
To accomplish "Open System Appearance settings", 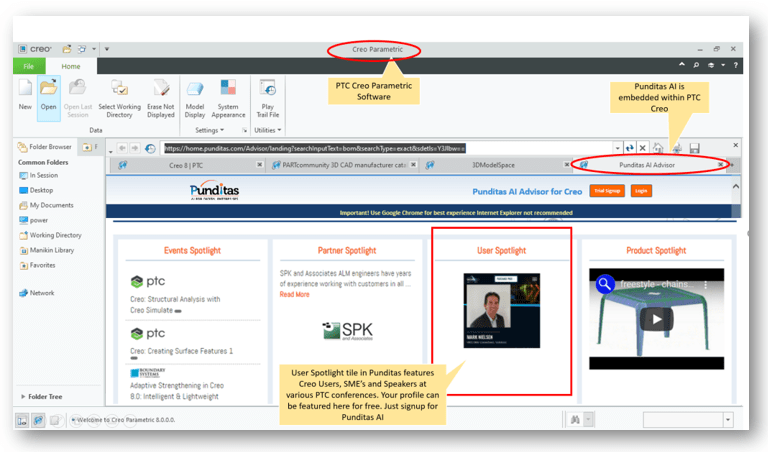I will (228, 93).
